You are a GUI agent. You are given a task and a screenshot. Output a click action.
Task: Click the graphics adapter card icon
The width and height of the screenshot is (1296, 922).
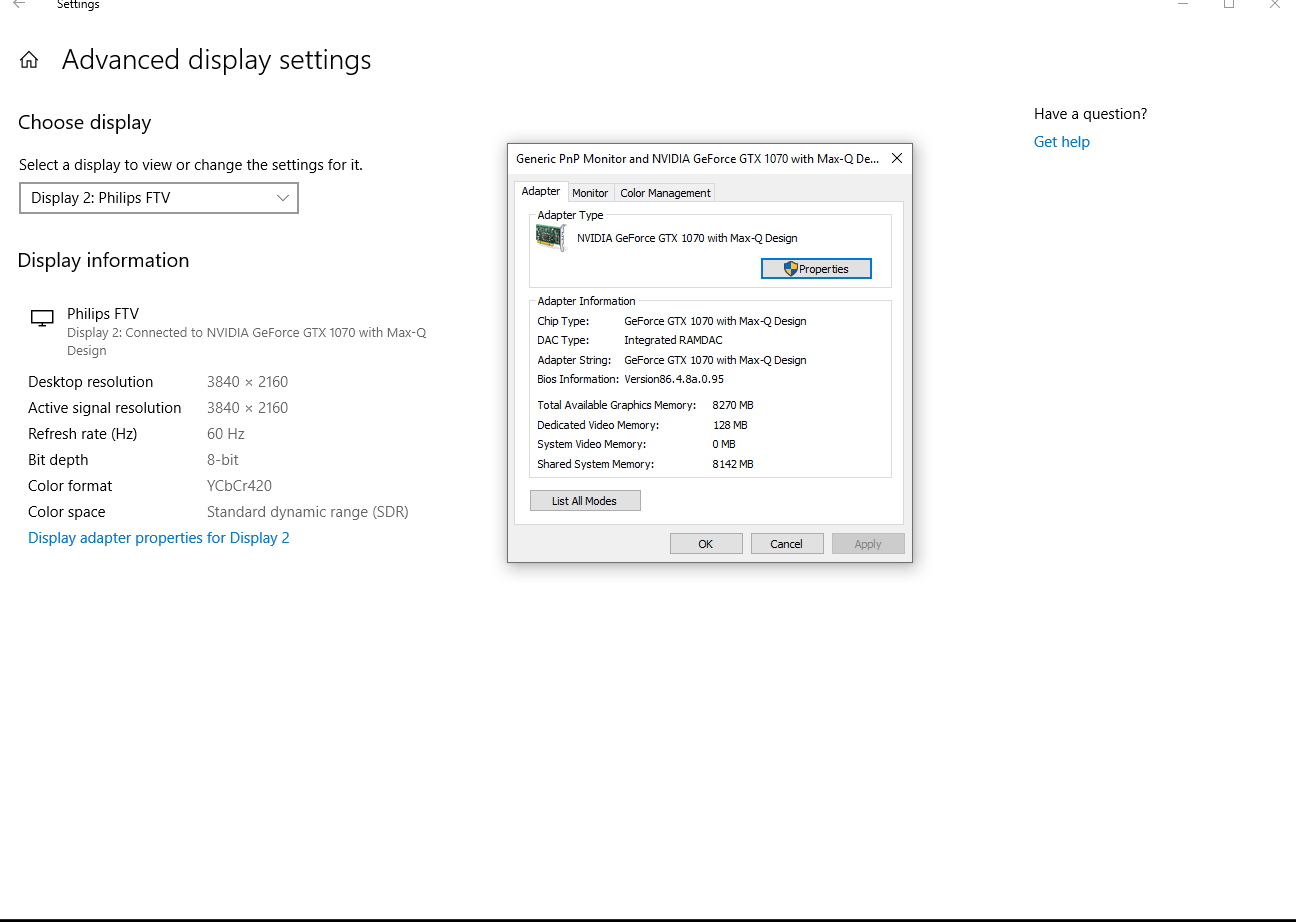(550, 238)
